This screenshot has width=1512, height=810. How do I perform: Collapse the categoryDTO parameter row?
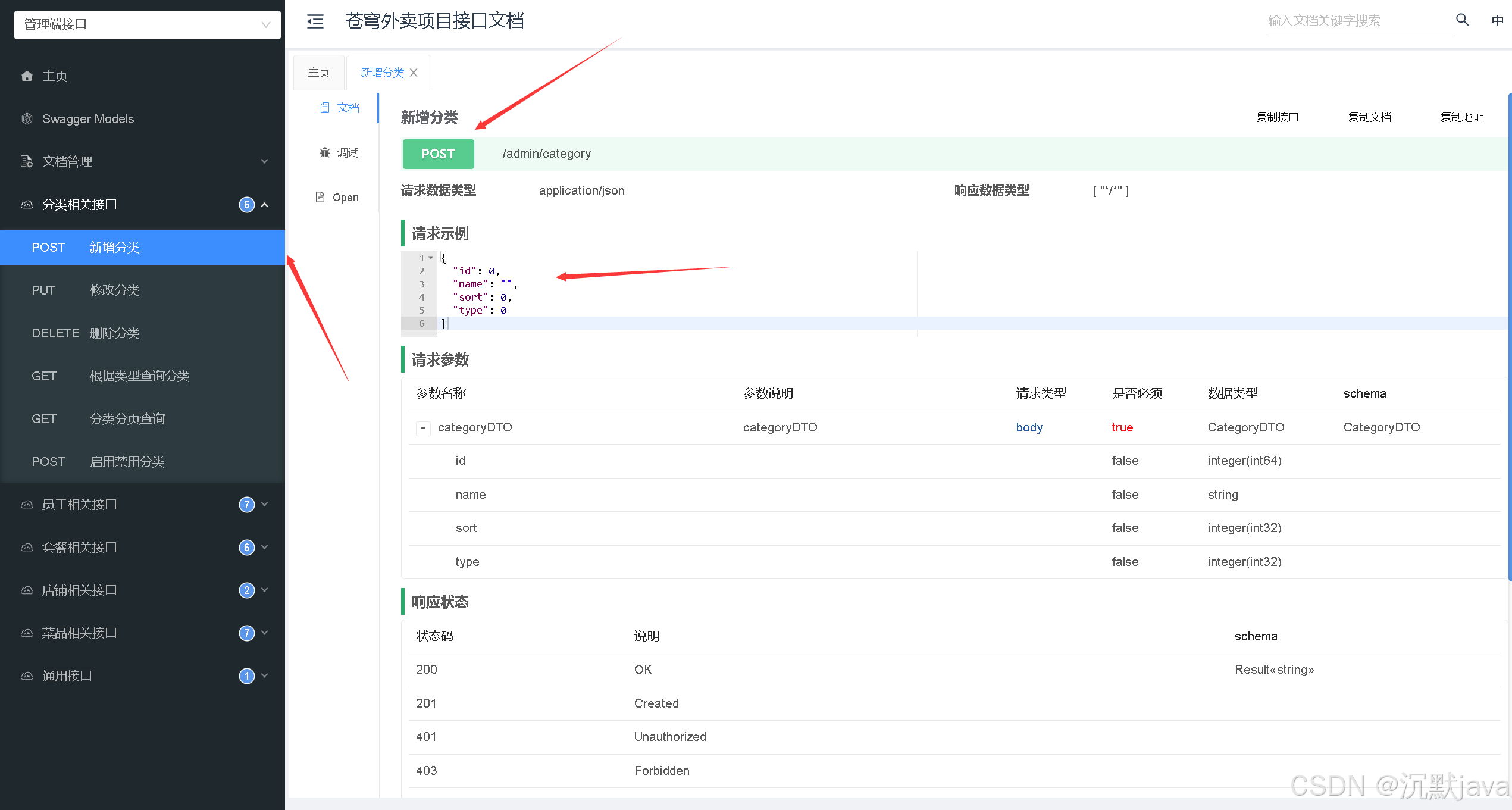[423, 428]
